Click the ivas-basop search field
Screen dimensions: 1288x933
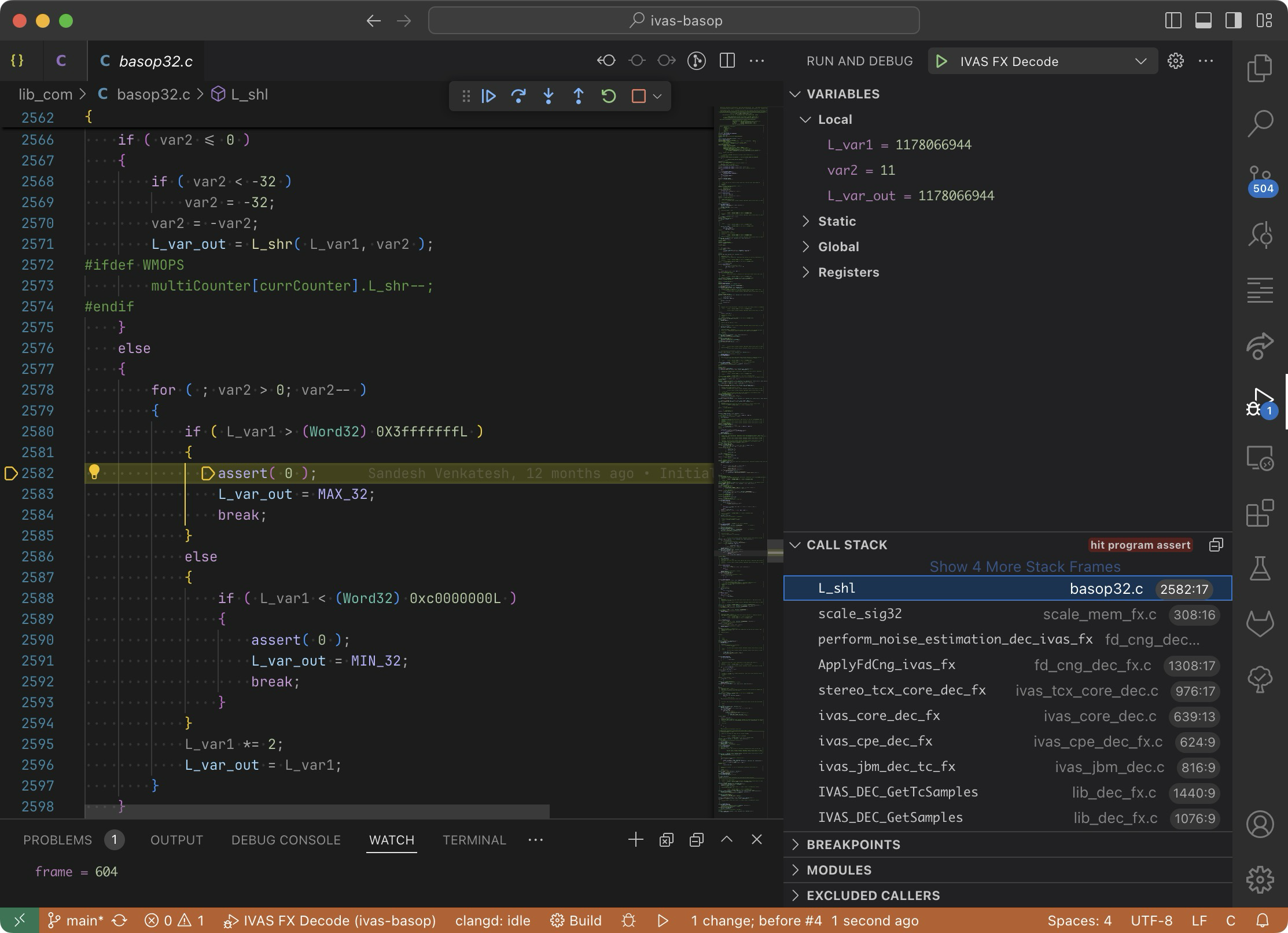pyautogui.click(x=674, y=21)
